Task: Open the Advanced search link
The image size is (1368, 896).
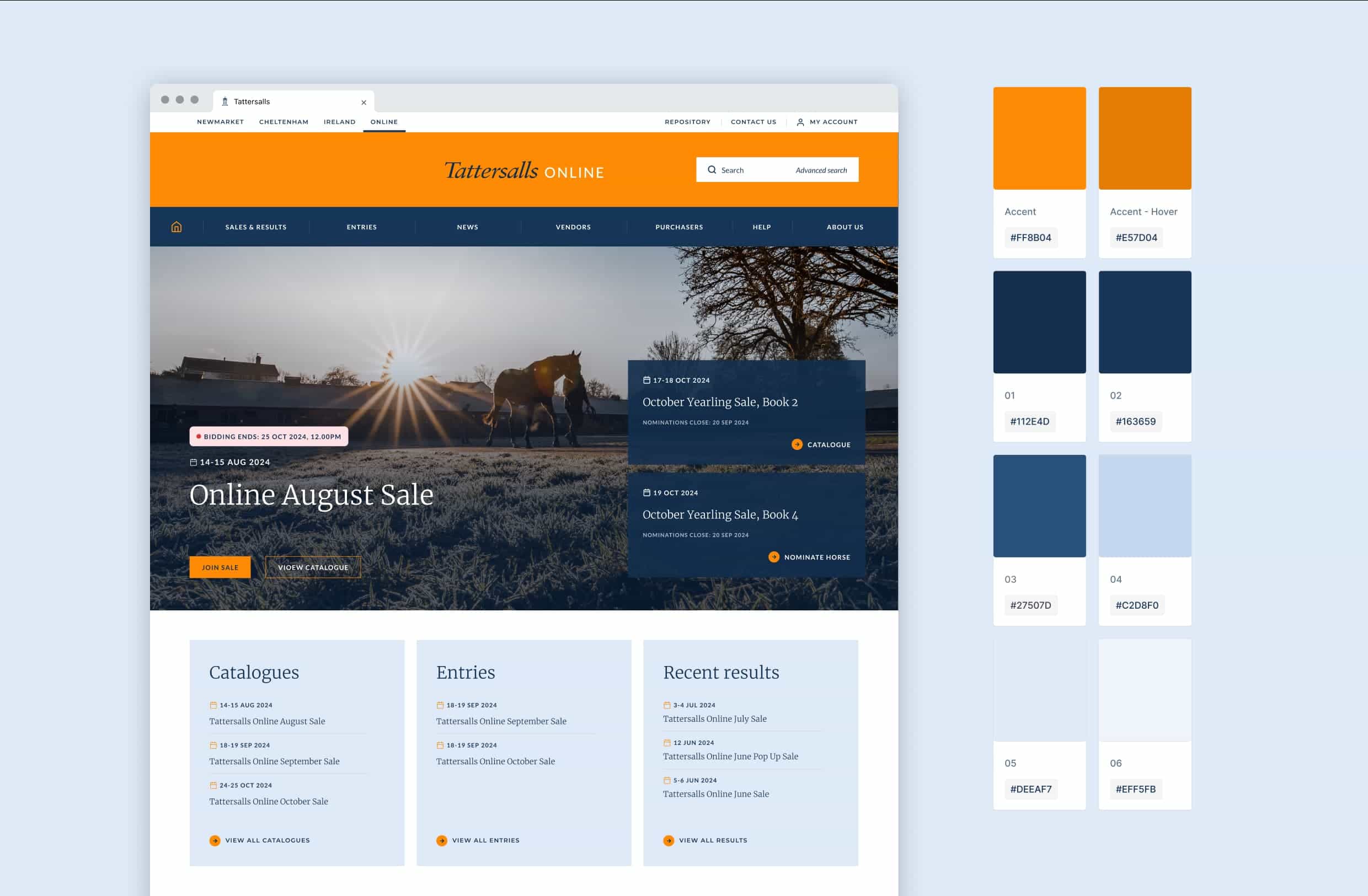Action: [x=821, y=171]
